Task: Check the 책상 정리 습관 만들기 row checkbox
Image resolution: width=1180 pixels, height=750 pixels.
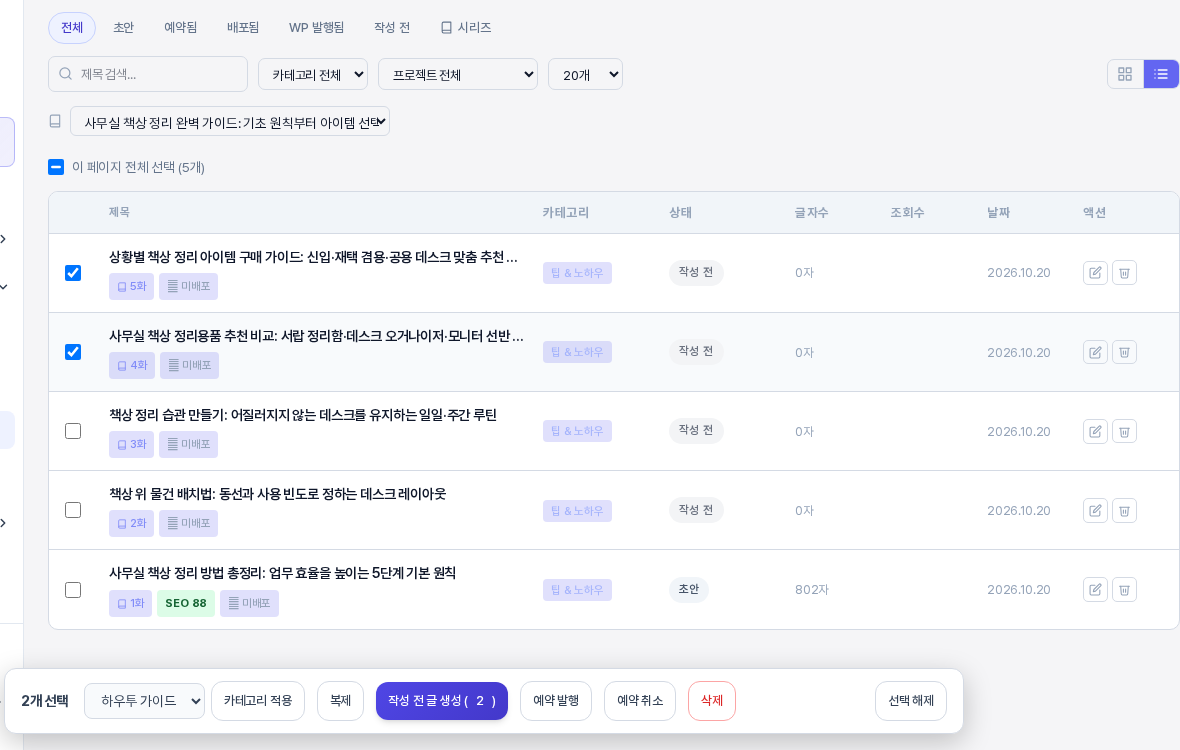Action: [x=73, y=431]
